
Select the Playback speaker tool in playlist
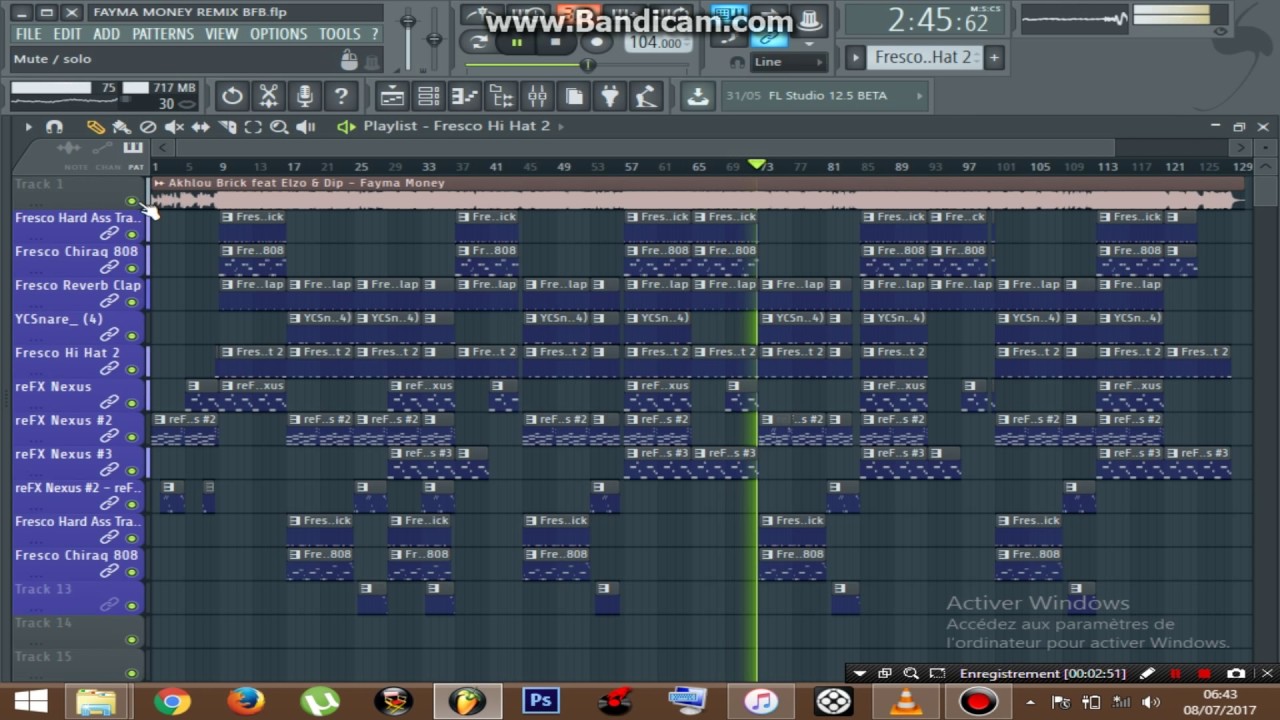point(306,127)
